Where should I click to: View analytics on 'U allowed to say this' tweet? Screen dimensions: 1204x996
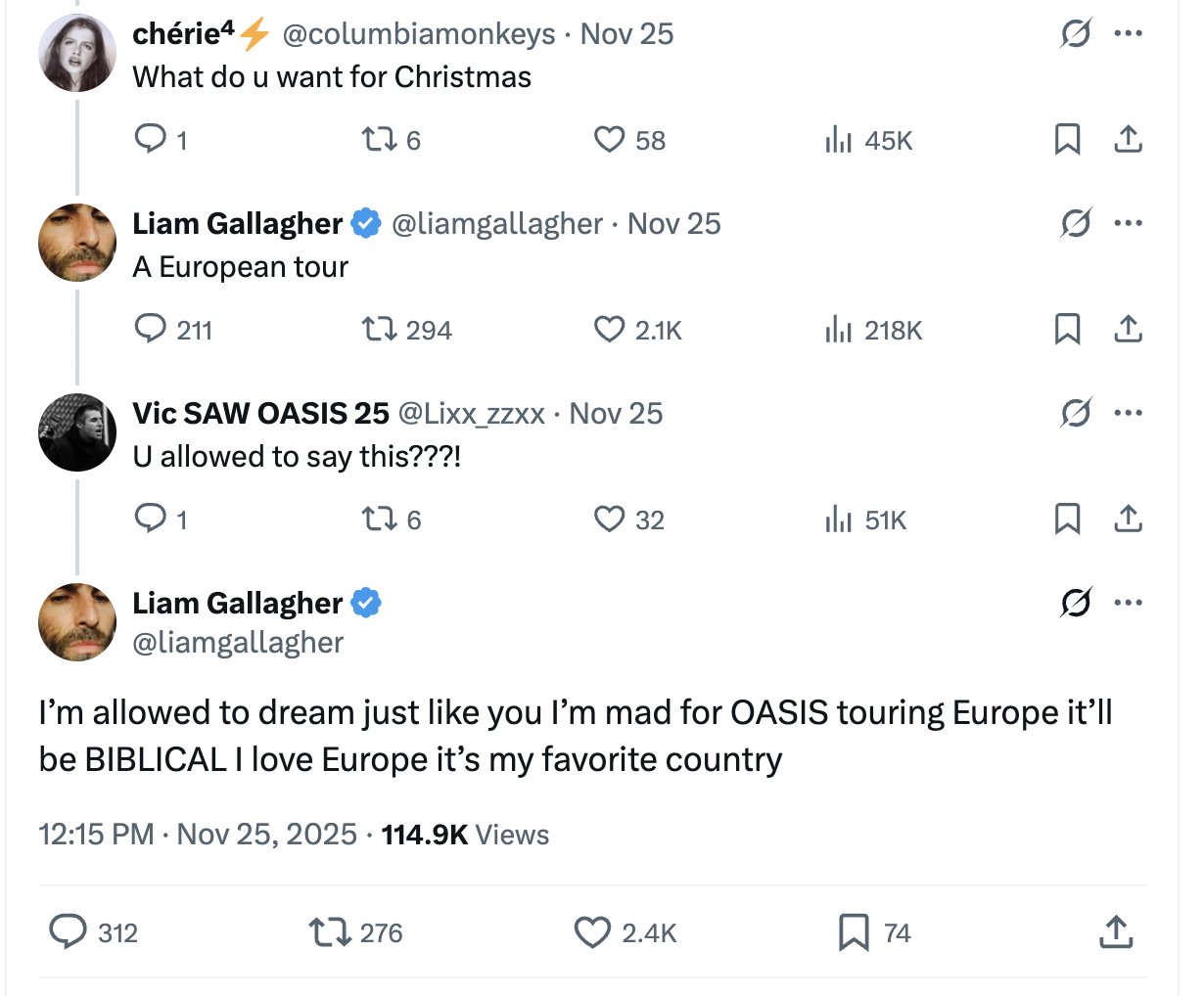click(x=838, y=520)
